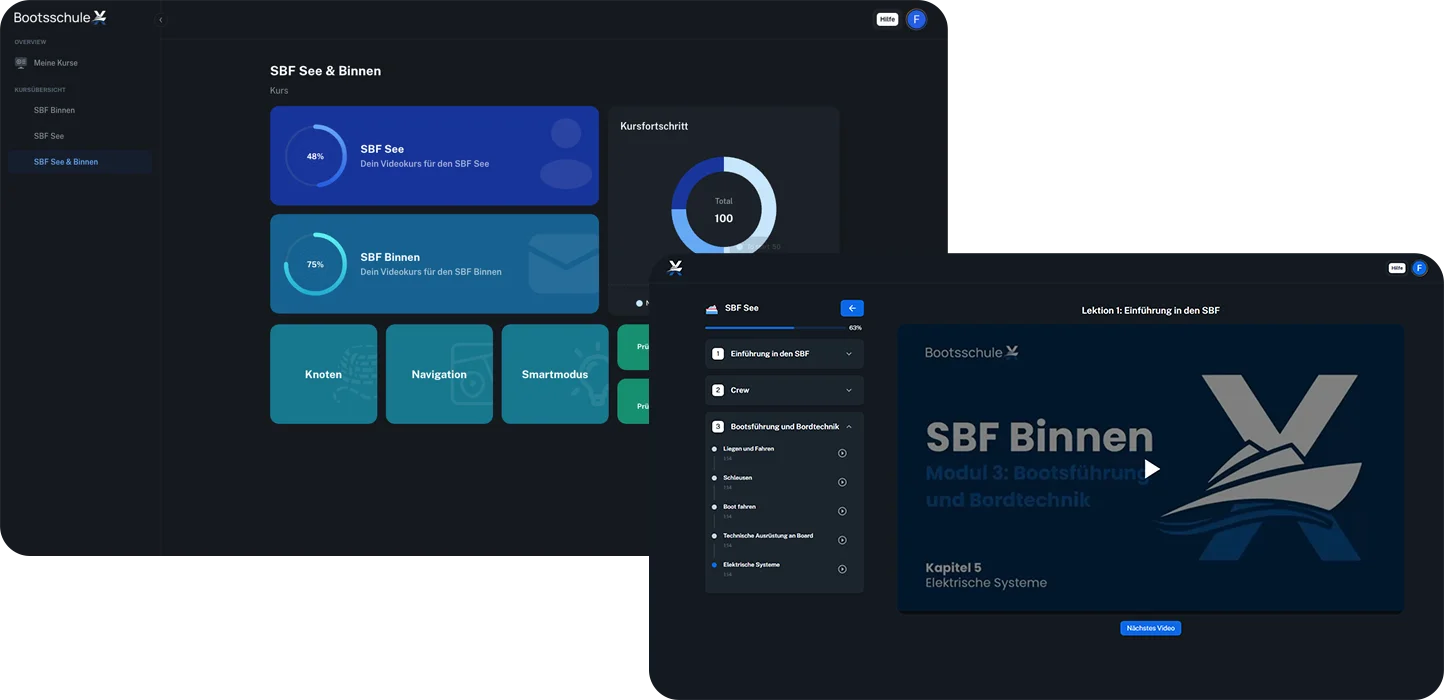
Task: Start the video with the center play button
Action: pyautogui.click(x=1151, y=469)
